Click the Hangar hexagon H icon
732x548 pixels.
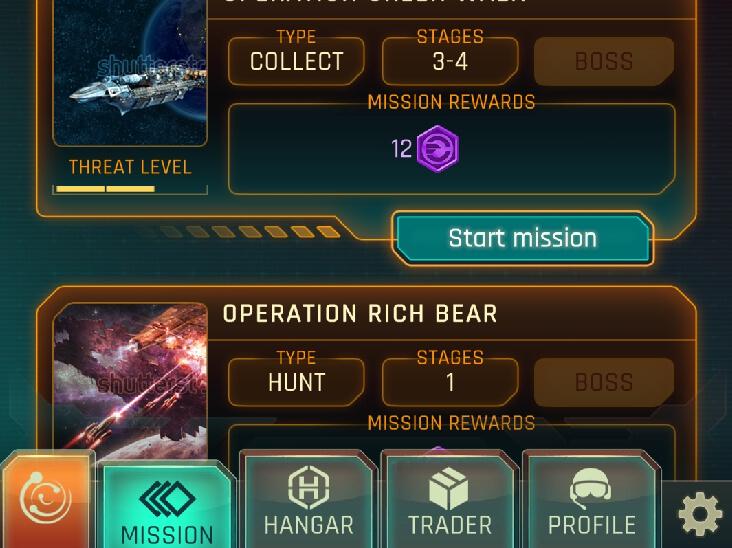point(308,487)
